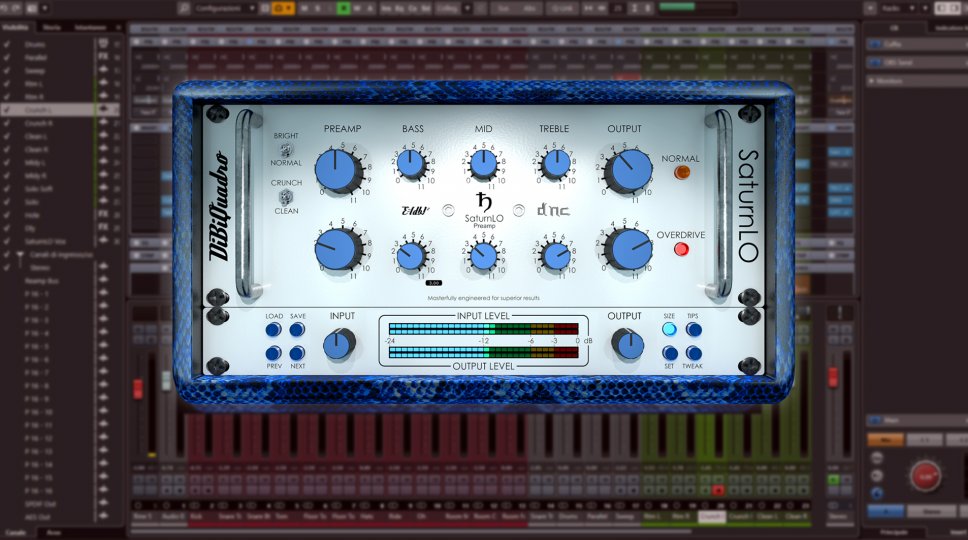Click the EdB logo on the faceplate
This screenshot has width=968, height=540.
click(x=414, y=210)
